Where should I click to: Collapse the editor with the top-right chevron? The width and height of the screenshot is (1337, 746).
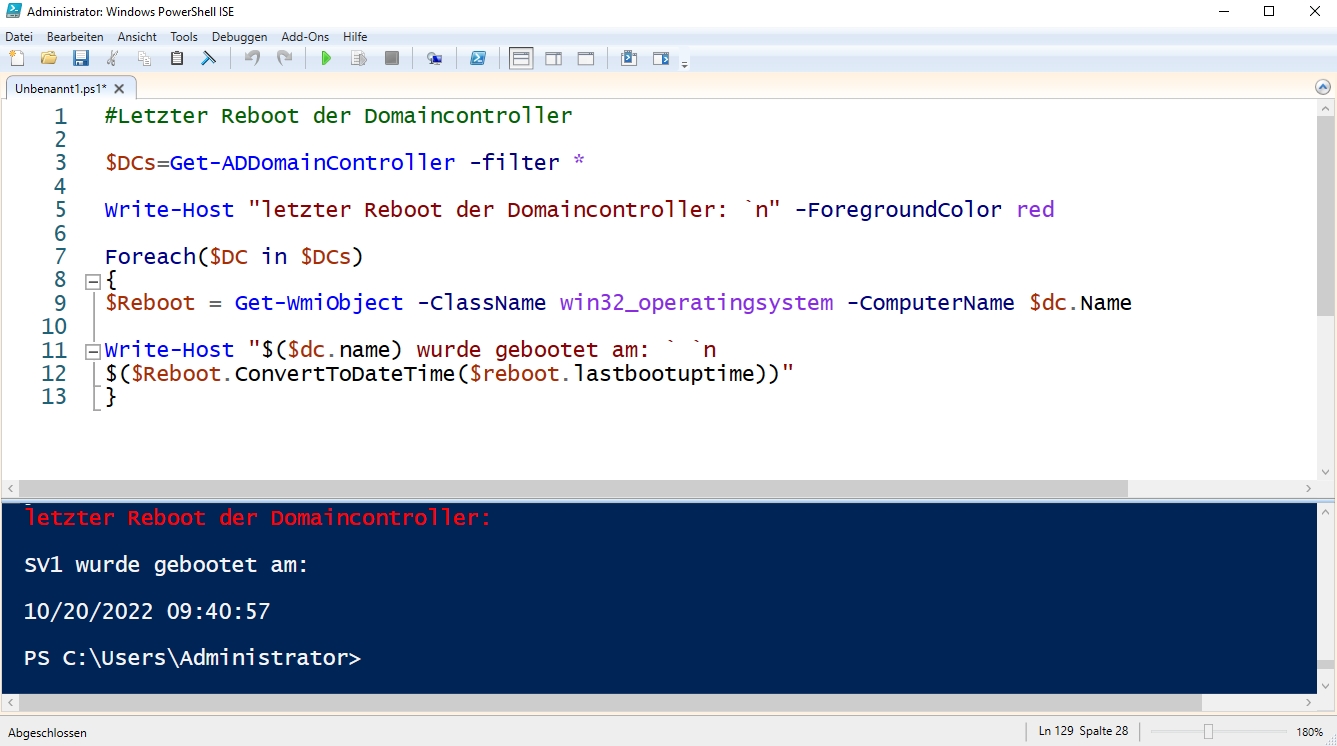point(1322,86)
